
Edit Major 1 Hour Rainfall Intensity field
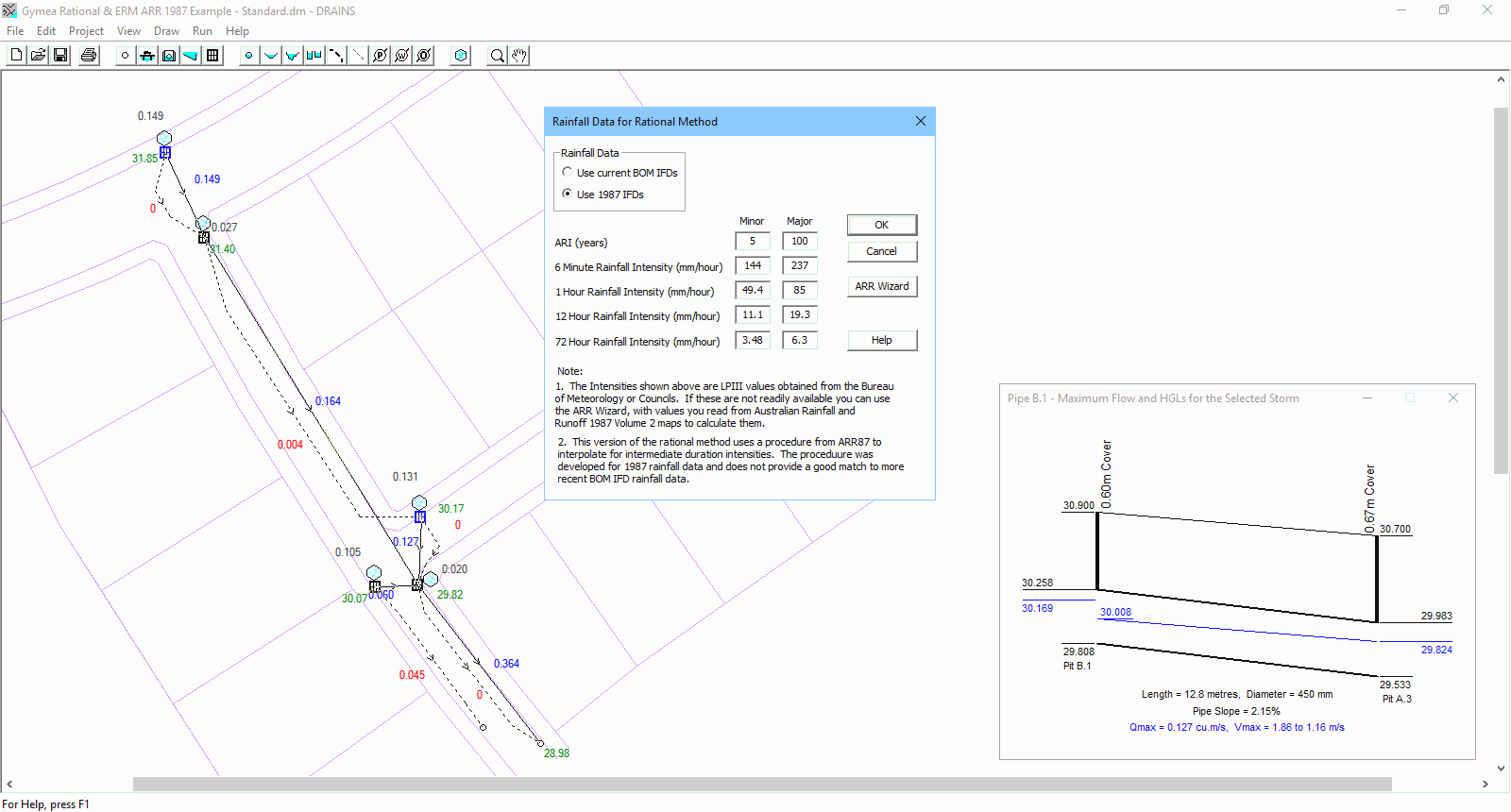(x=800, y=290)
